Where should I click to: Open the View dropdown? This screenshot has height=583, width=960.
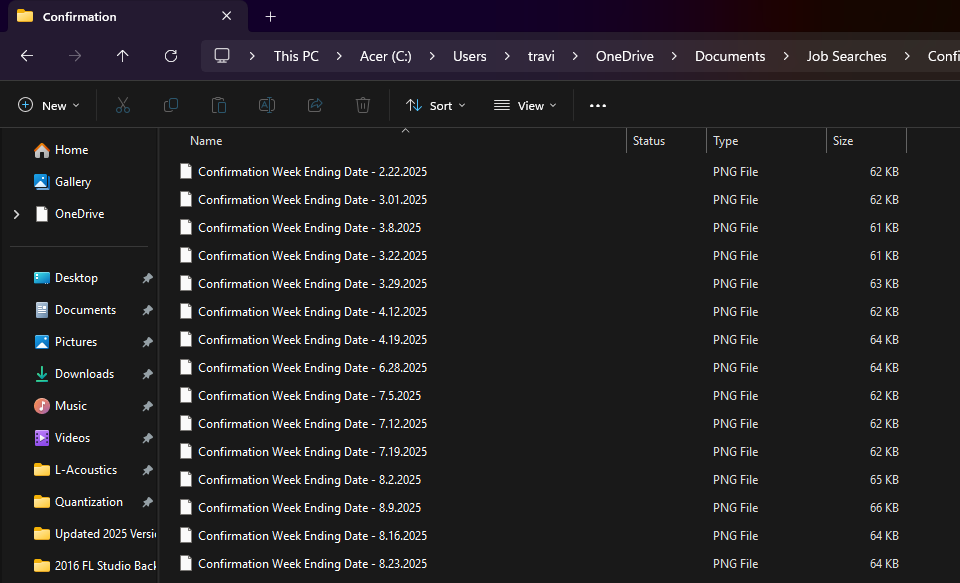click(524, 105)
